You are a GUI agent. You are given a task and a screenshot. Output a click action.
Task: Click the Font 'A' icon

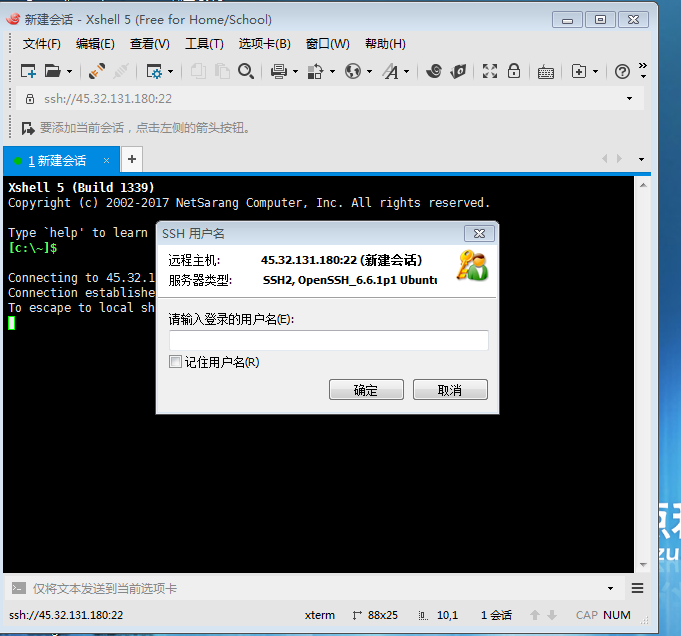coord(390,71)
